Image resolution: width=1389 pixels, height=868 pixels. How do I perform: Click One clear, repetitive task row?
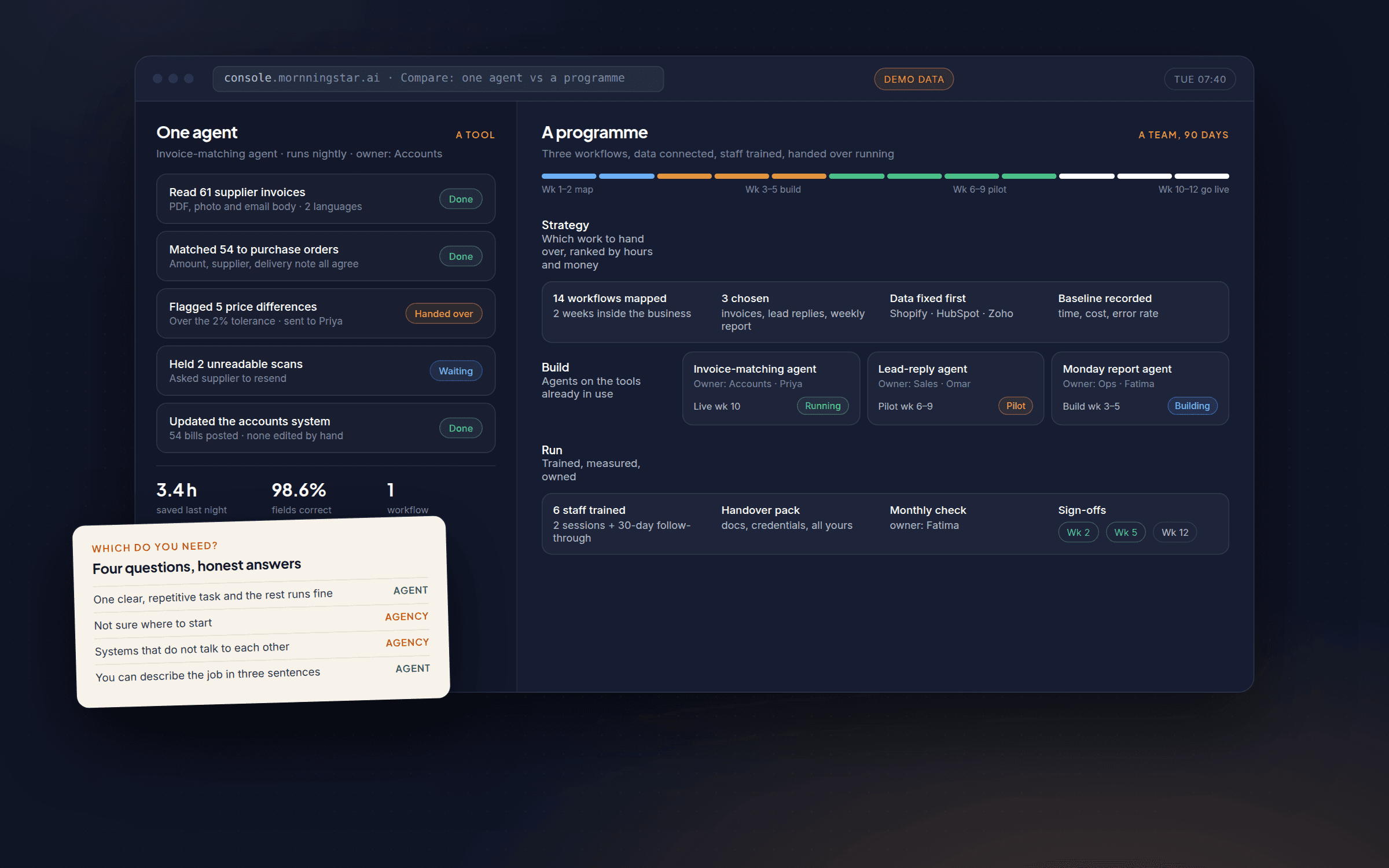coord(261,594)
